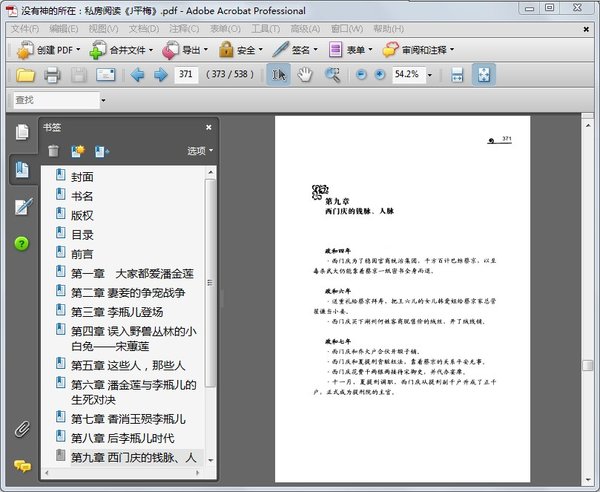Viewport: 600px width, 492px height.
Task: Click the Print icon in toolbar
Action: (x=52, y=75)
